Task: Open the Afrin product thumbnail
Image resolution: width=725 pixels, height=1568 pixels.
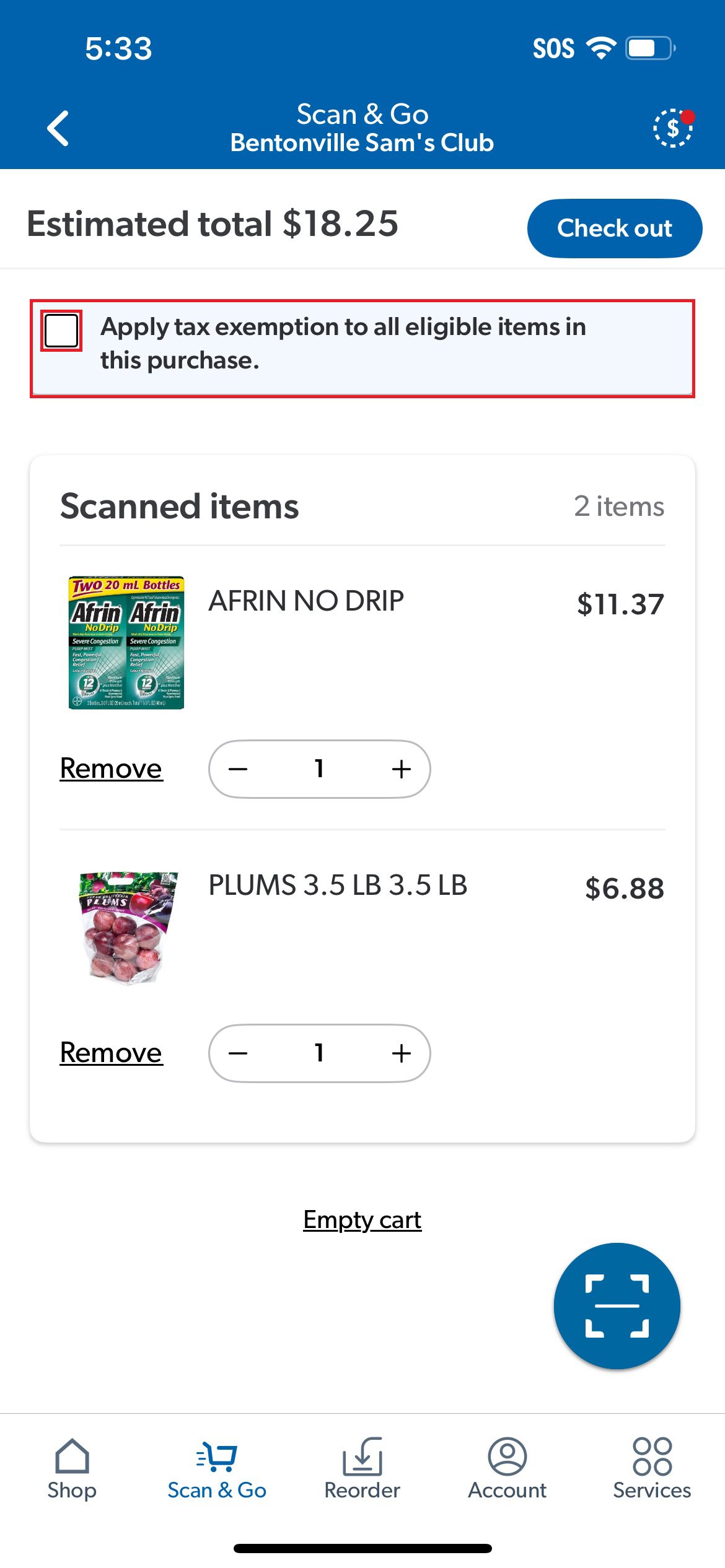Action: pyautogui.click(x=126, y=643)
